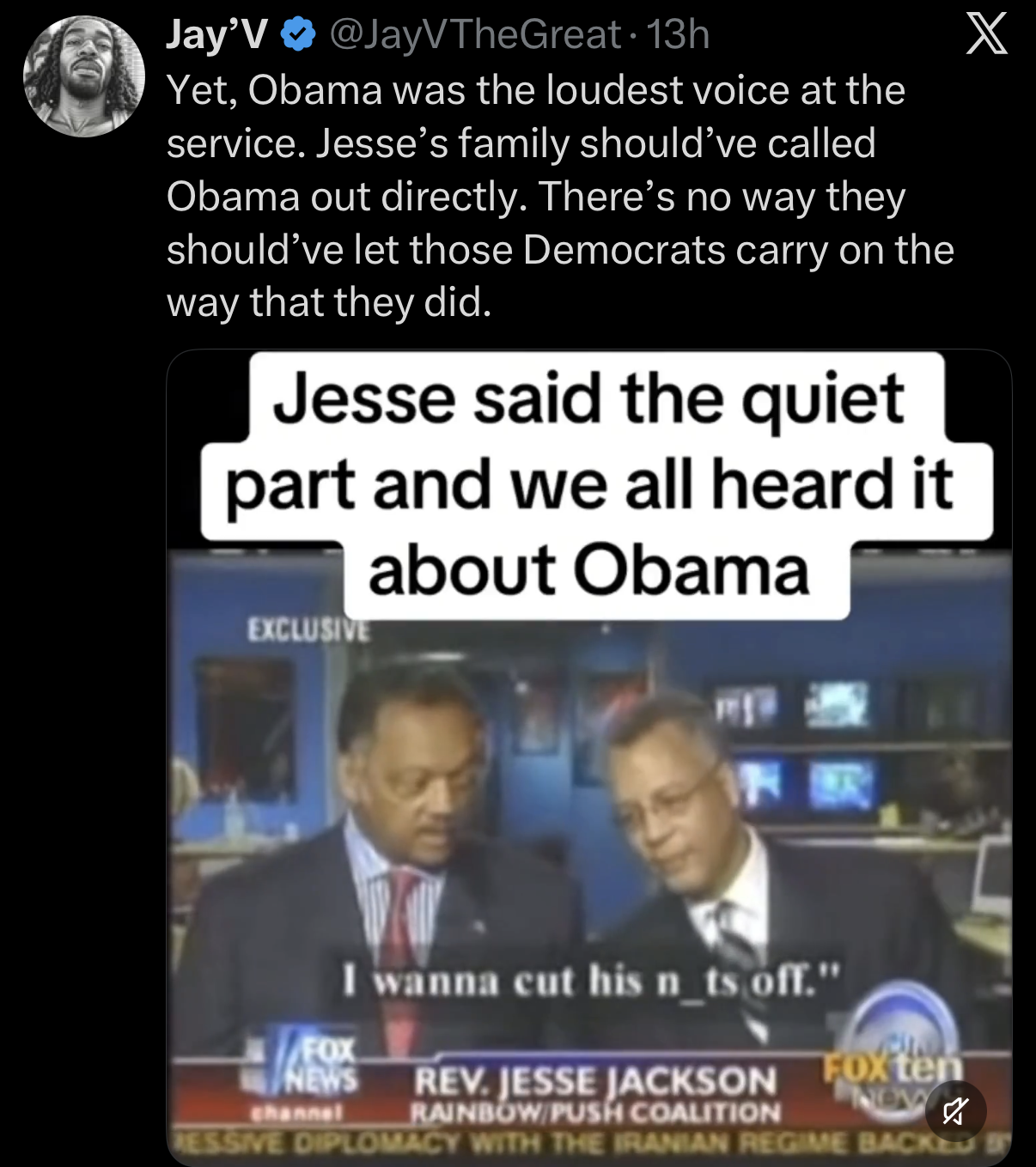Open the Jay'V profile avatar
Viewport: 1036px width, 1167px height.
point(83,76)
